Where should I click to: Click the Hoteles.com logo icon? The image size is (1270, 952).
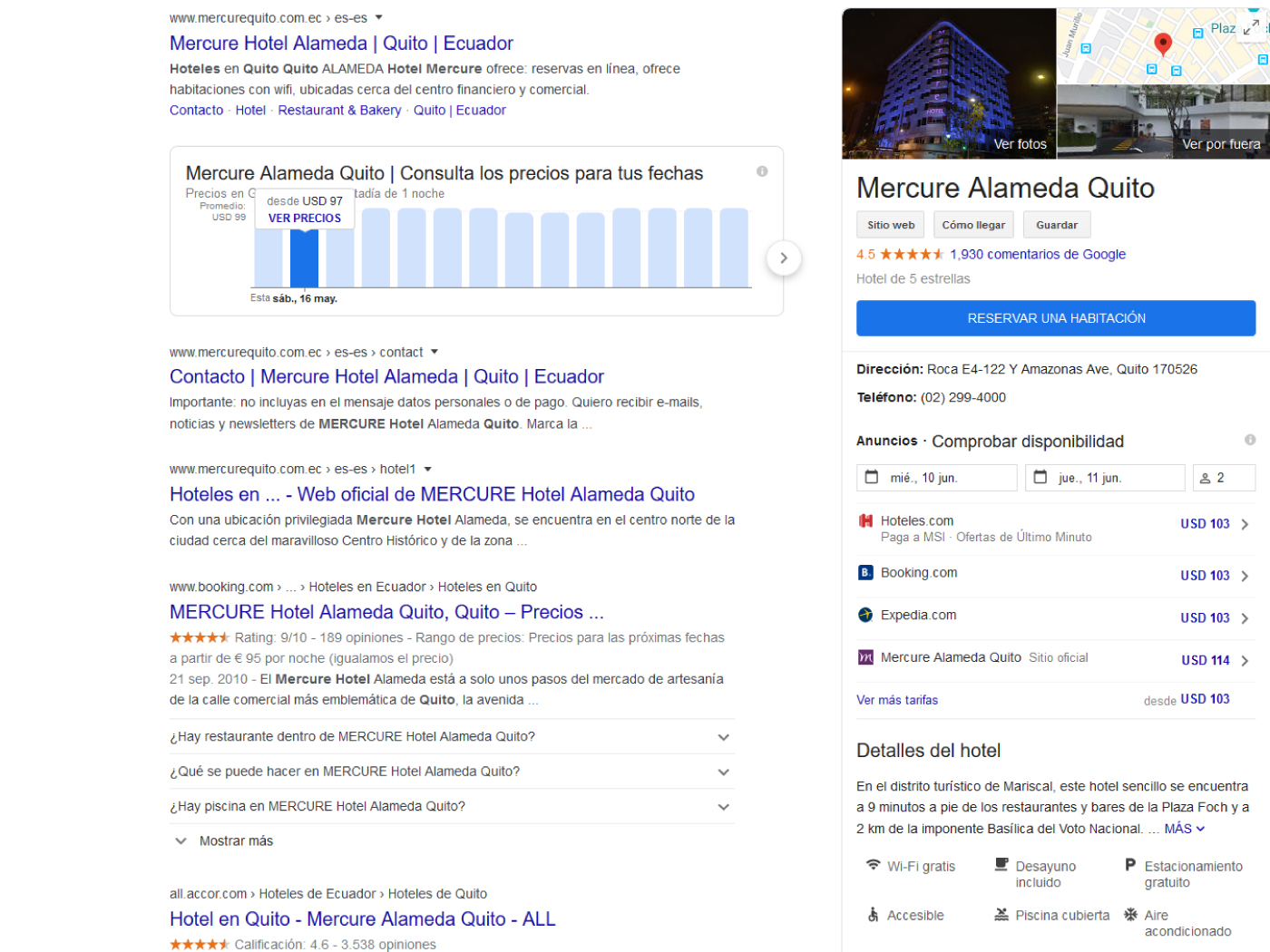click(865, 520)
